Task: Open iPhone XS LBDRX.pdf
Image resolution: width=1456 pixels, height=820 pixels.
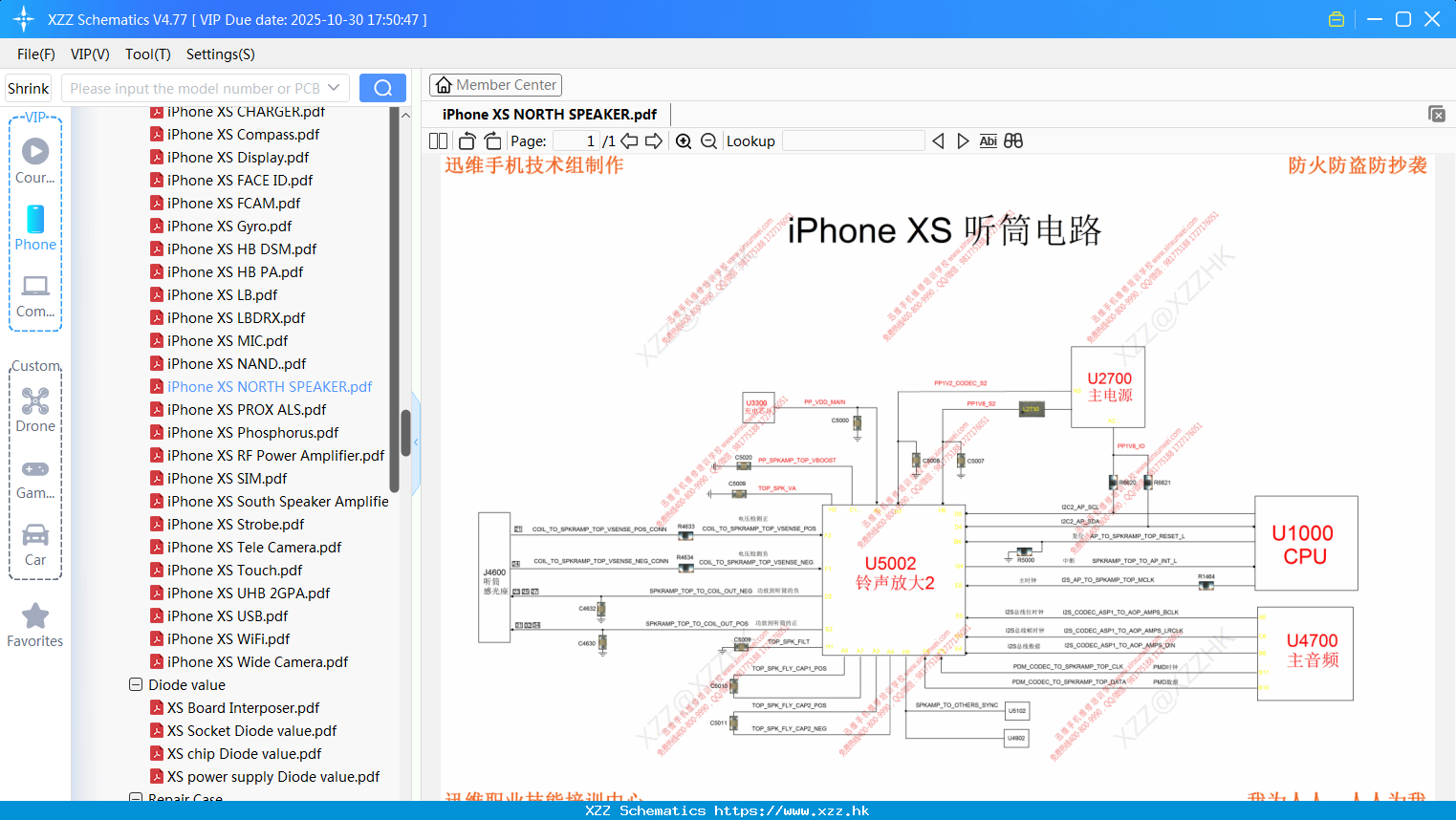Action: pyautogui.click(x=236, y=317)
